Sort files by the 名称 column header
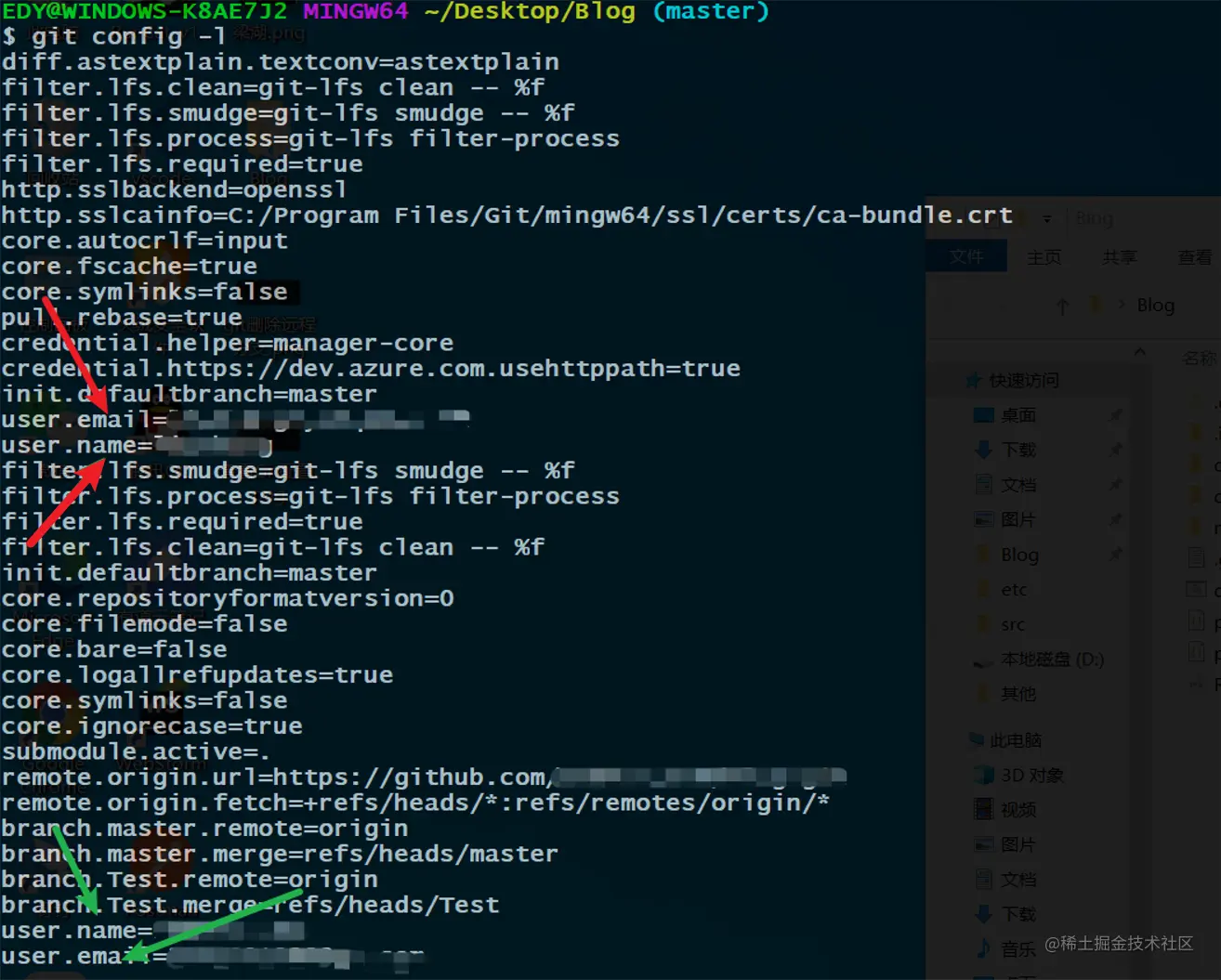 1201,358
